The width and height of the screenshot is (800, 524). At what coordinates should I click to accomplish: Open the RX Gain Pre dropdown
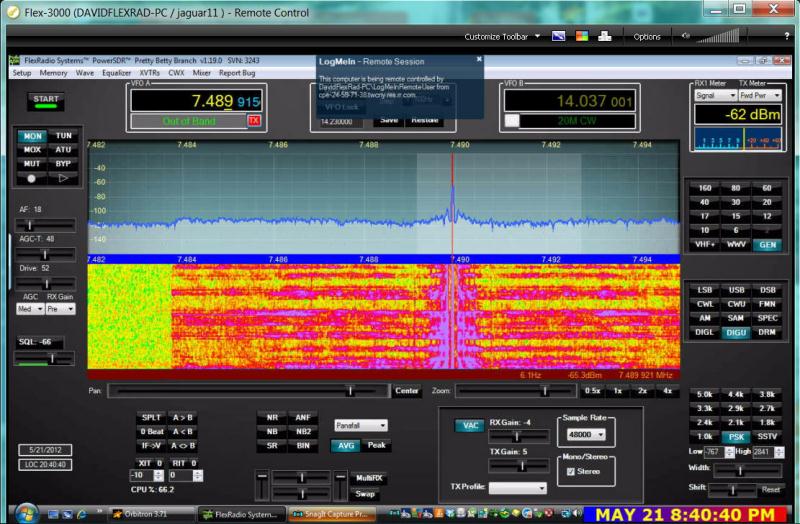tap(60, 309)
